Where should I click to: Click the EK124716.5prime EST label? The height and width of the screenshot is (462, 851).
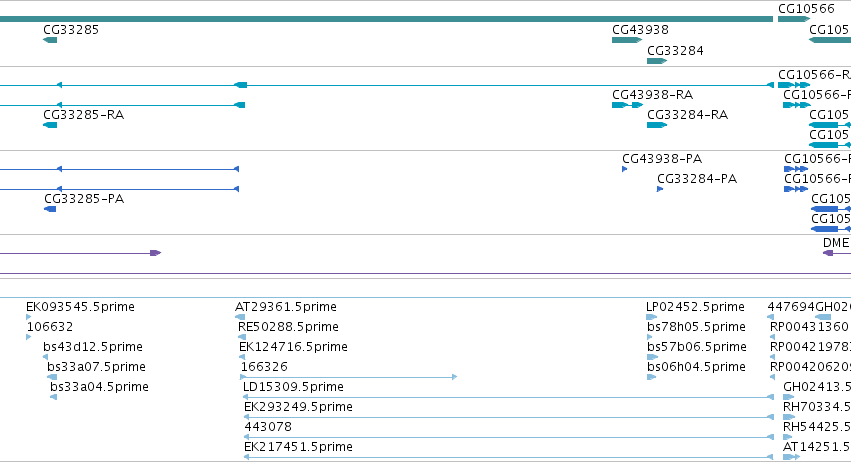click(x=293, y=347)
